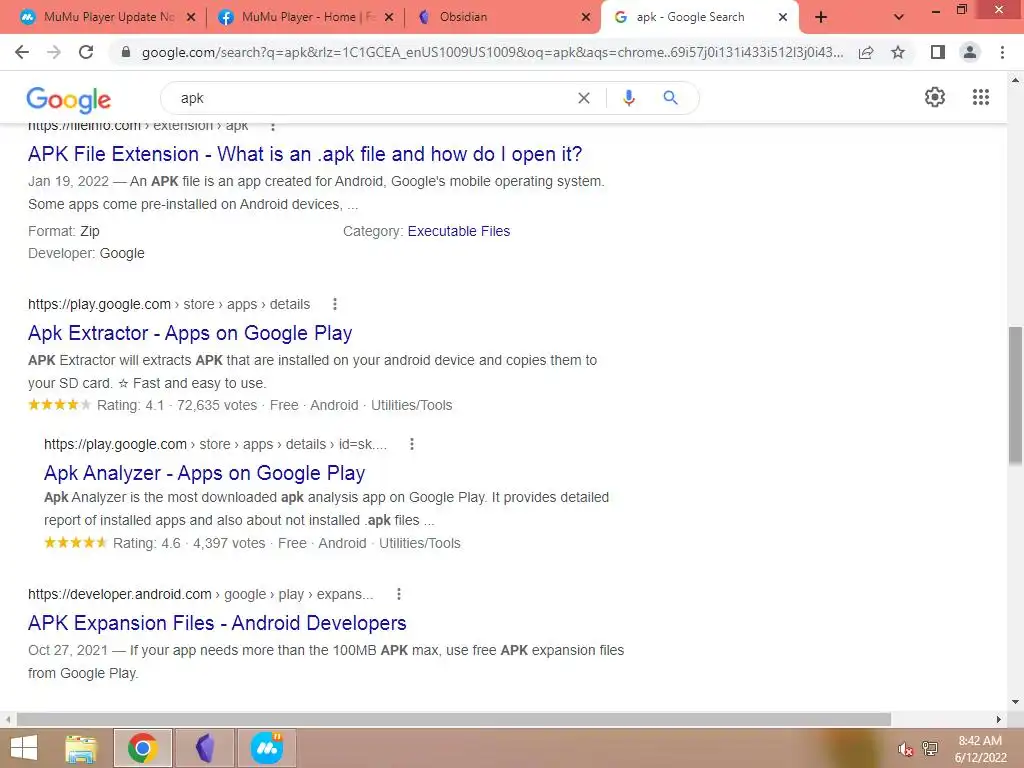Click the address bar URL

[492, 52]
